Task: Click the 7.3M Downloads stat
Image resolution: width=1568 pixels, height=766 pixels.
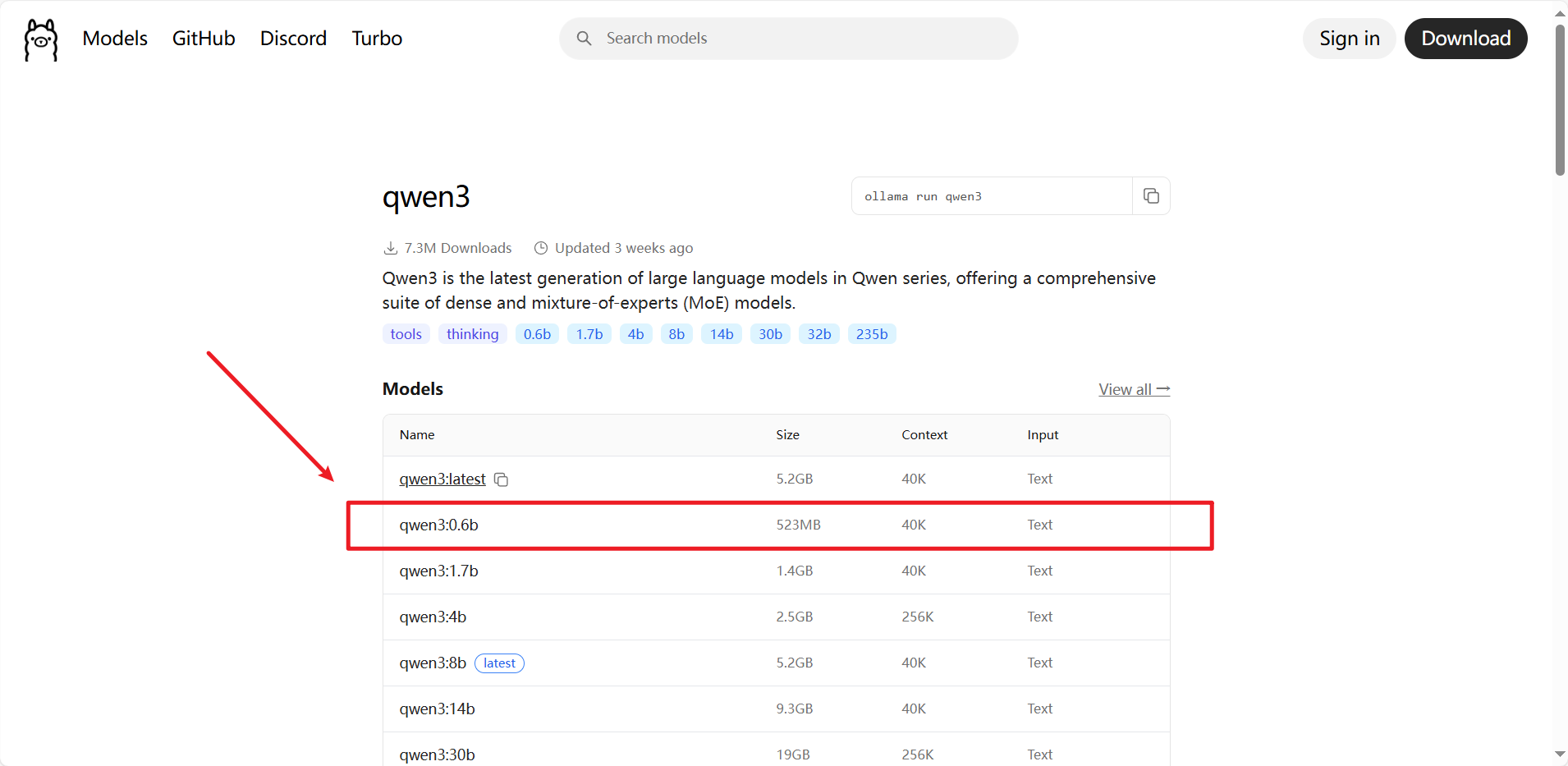Action: point(447,248)
